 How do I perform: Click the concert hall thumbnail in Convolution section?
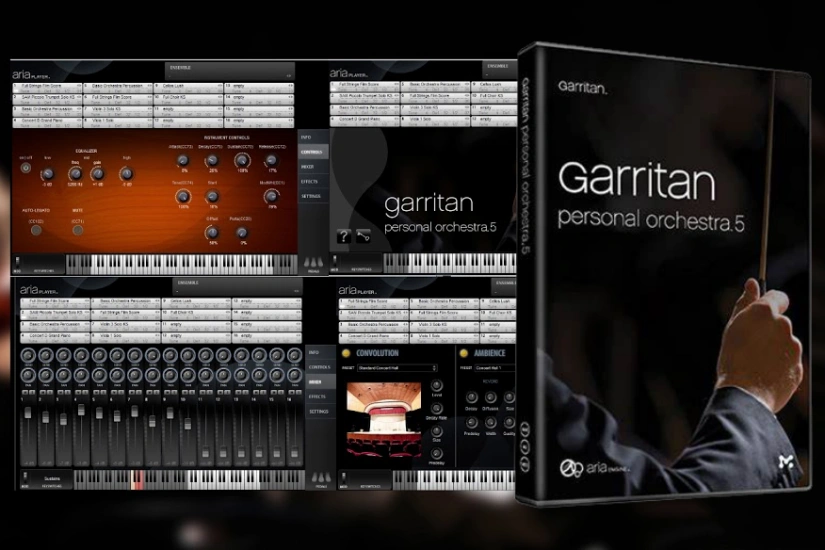pyautogui.click(x=384, y=420)
